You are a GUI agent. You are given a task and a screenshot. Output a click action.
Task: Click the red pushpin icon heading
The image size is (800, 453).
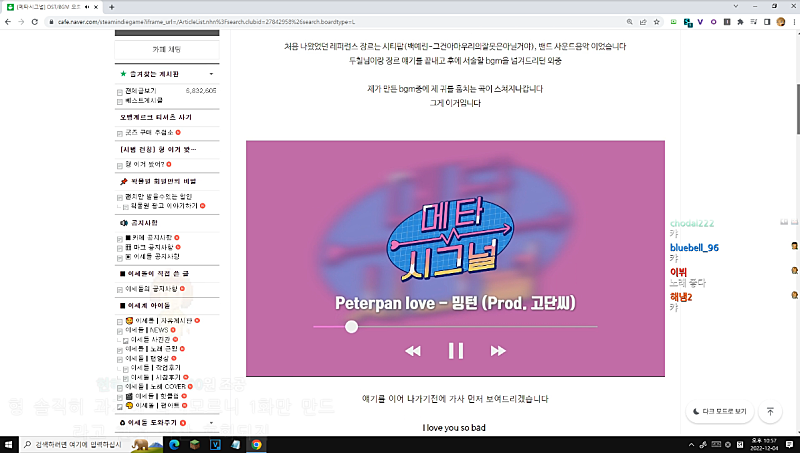[123, 181]
